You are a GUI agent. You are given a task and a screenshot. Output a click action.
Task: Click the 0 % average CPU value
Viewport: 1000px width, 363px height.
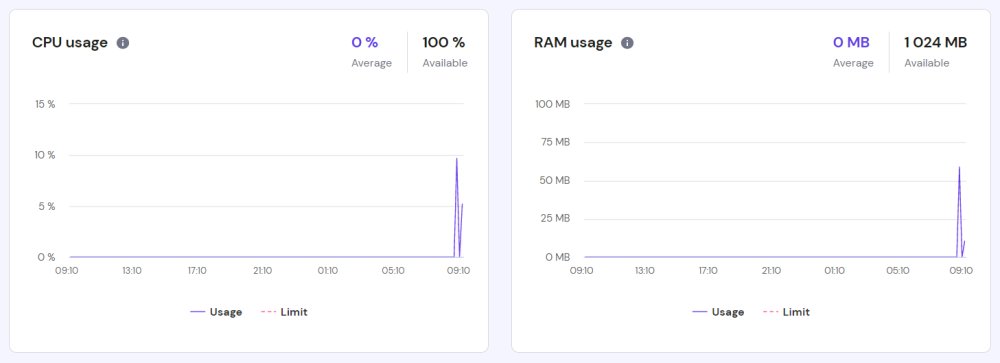tap(365, 43)
